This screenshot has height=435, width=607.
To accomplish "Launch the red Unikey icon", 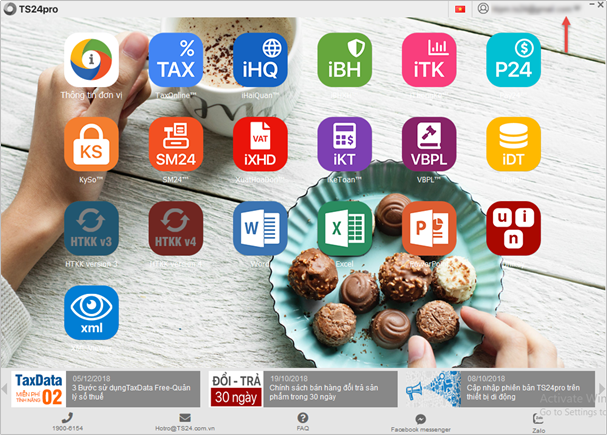I will (513, 229).
